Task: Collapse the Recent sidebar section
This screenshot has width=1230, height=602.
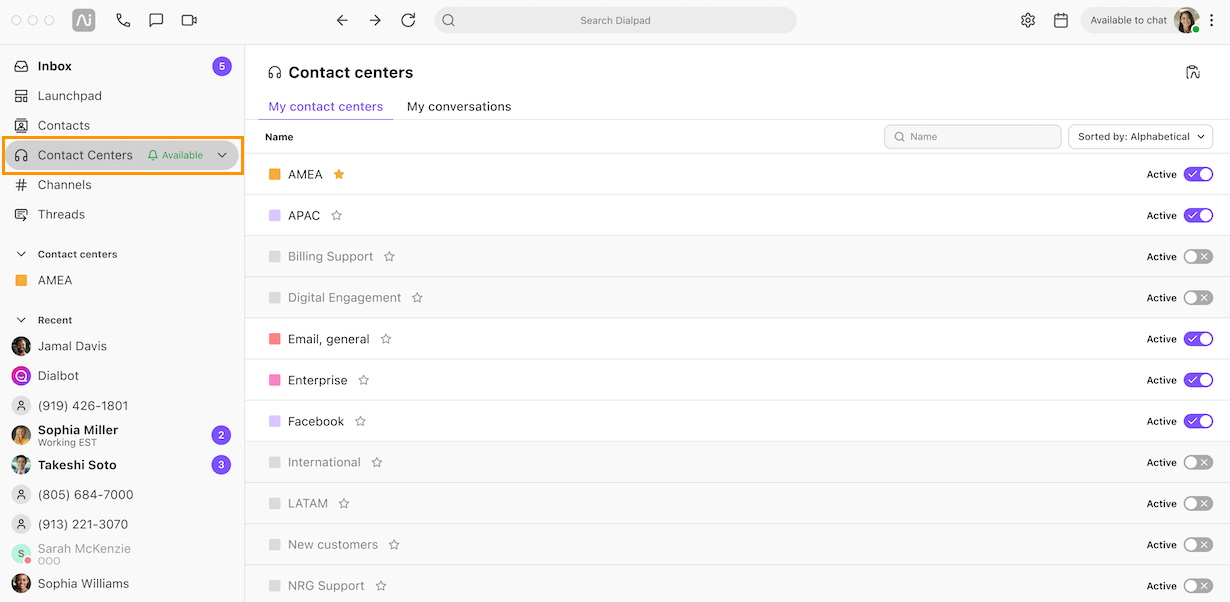Action: click(21, 320)
